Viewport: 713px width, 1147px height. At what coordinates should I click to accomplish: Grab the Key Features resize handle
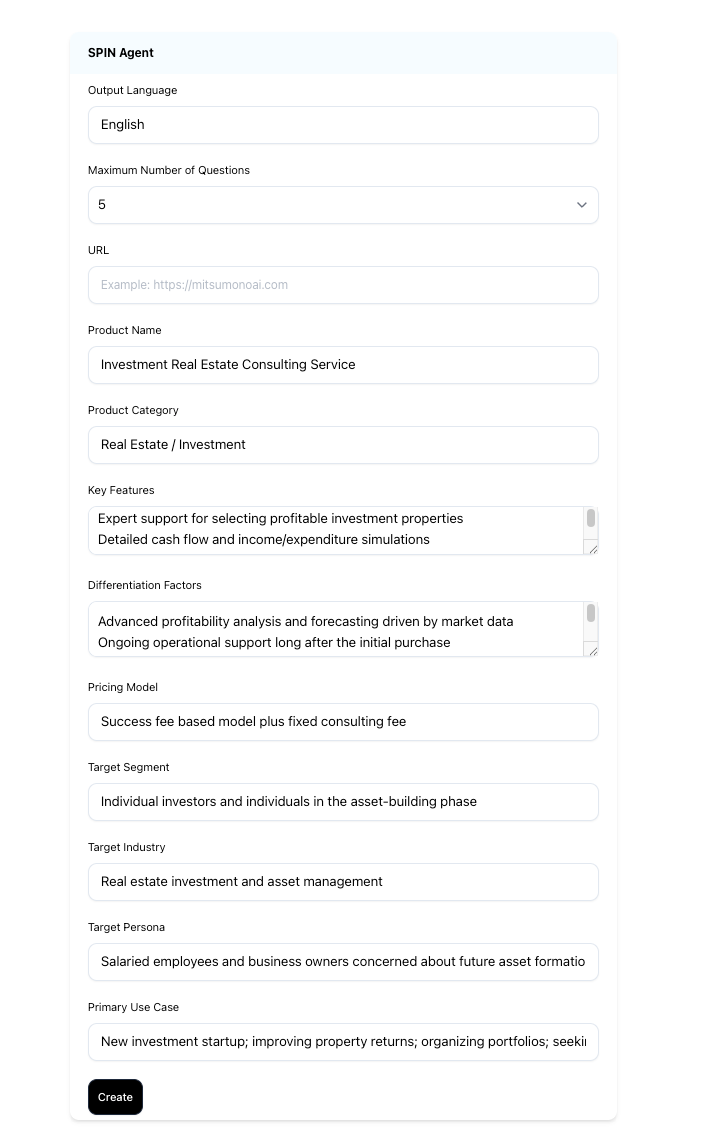(x=592, y=548)
